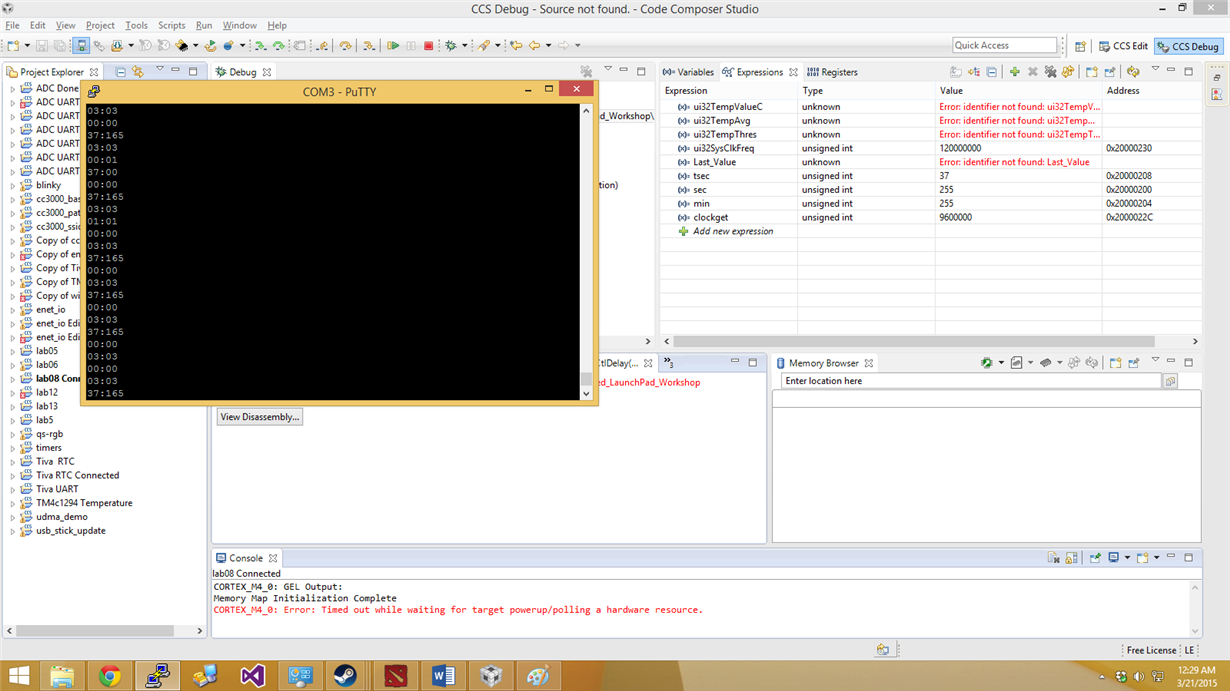Click Free License status text

pyautogui.click(x=1151, y=650)
